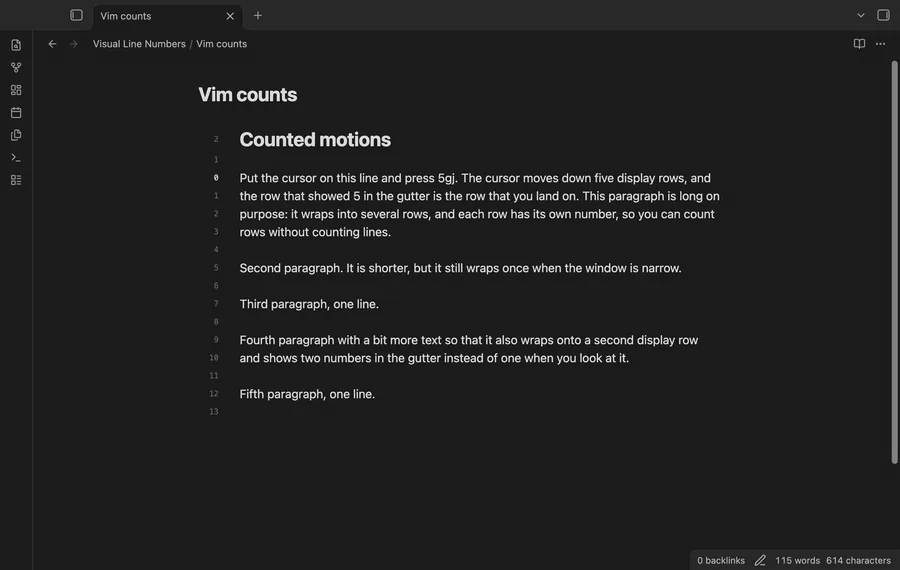Toggle the left sidebar
Screen dimensions: 900x570
[x=76, y=15]
